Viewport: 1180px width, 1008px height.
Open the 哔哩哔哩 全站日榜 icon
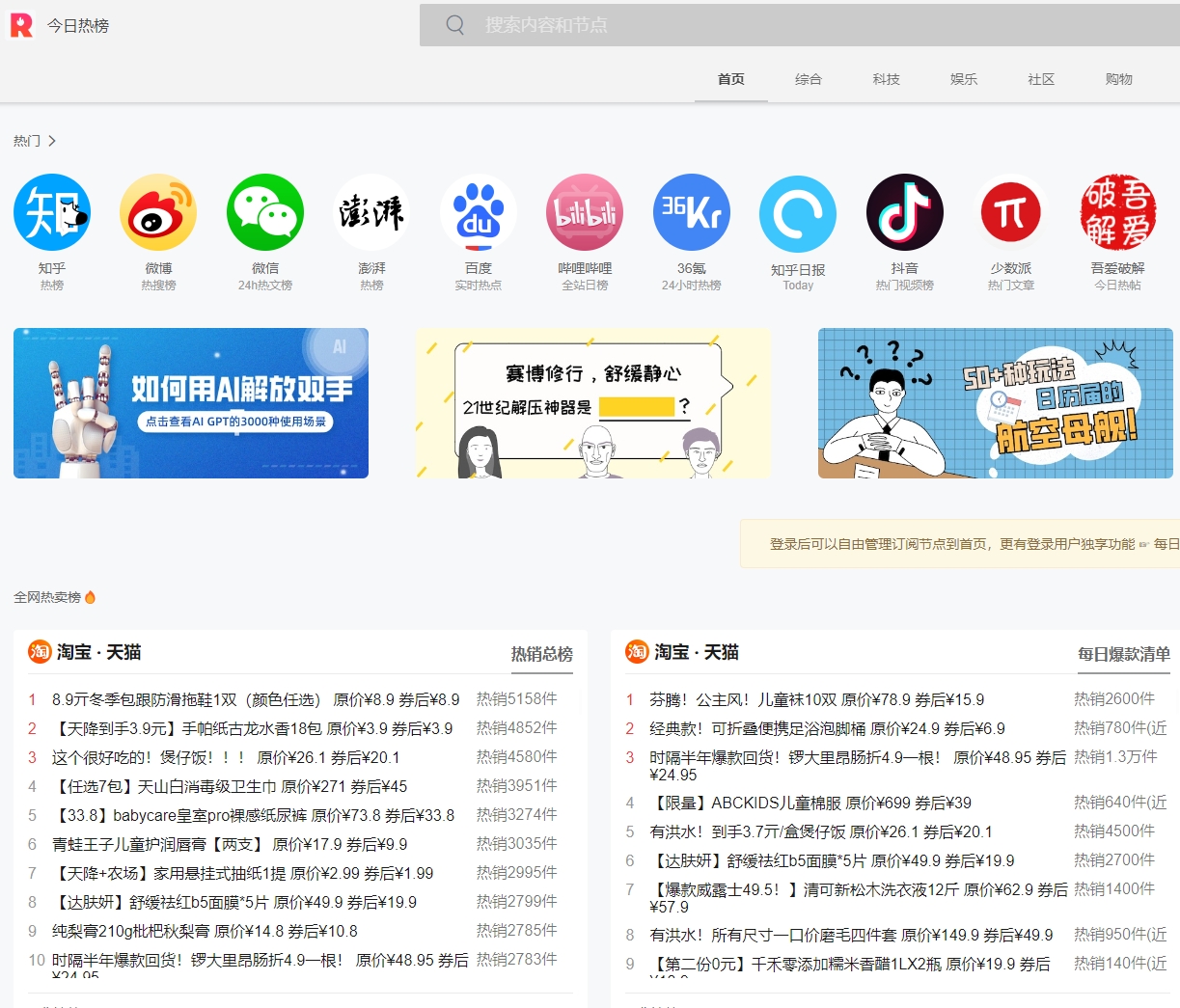pyautogui.click(x=585, y=212)
